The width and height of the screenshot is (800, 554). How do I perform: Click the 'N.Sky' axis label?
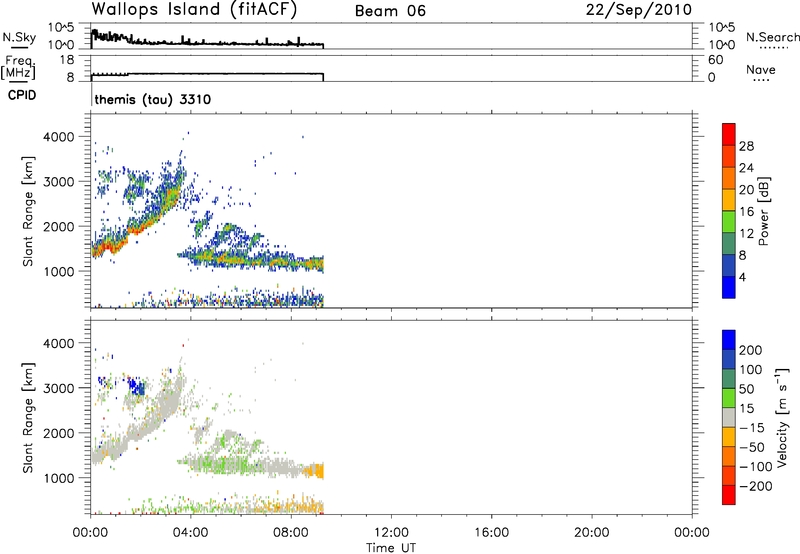[19, 37]
